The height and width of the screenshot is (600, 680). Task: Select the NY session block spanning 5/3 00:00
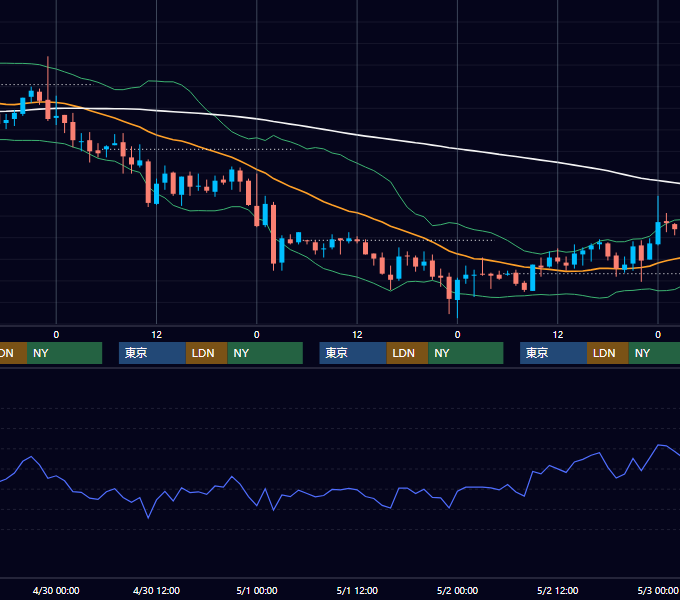[654, 353]
